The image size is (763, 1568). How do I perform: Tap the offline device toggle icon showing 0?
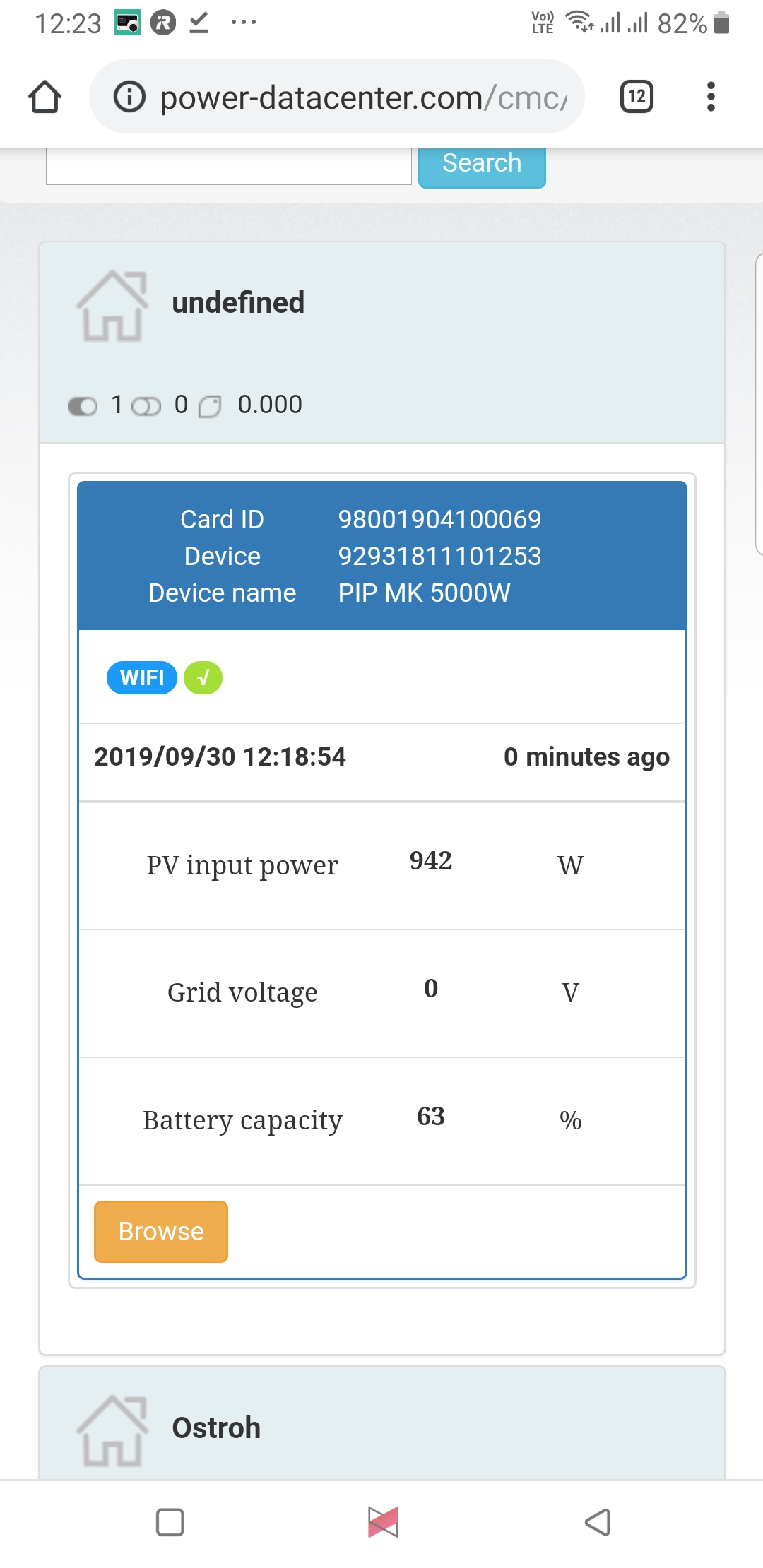[x=146, y=407]
